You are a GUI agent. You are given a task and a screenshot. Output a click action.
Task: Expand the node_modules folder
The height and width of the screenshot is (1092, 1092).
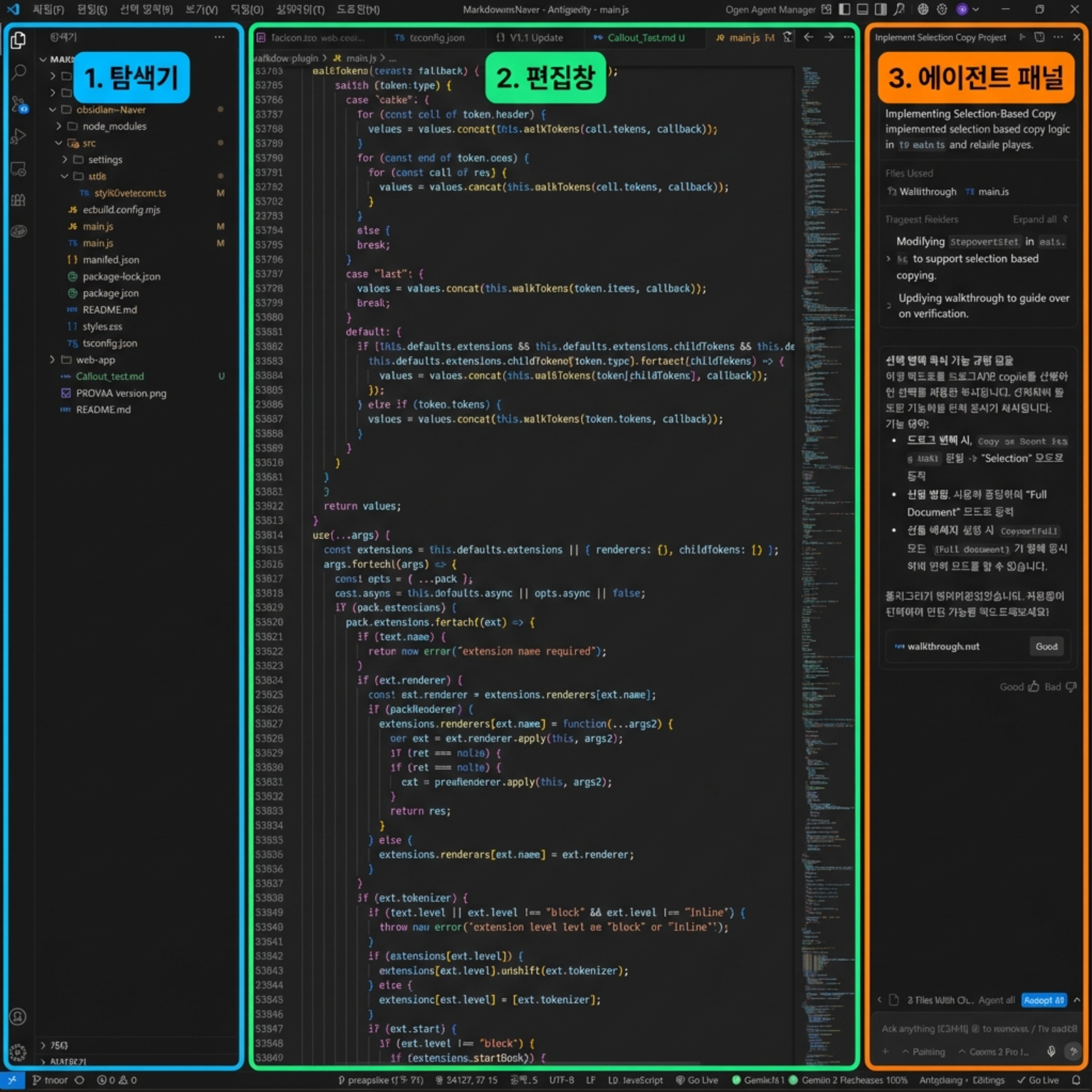(58, 126)
